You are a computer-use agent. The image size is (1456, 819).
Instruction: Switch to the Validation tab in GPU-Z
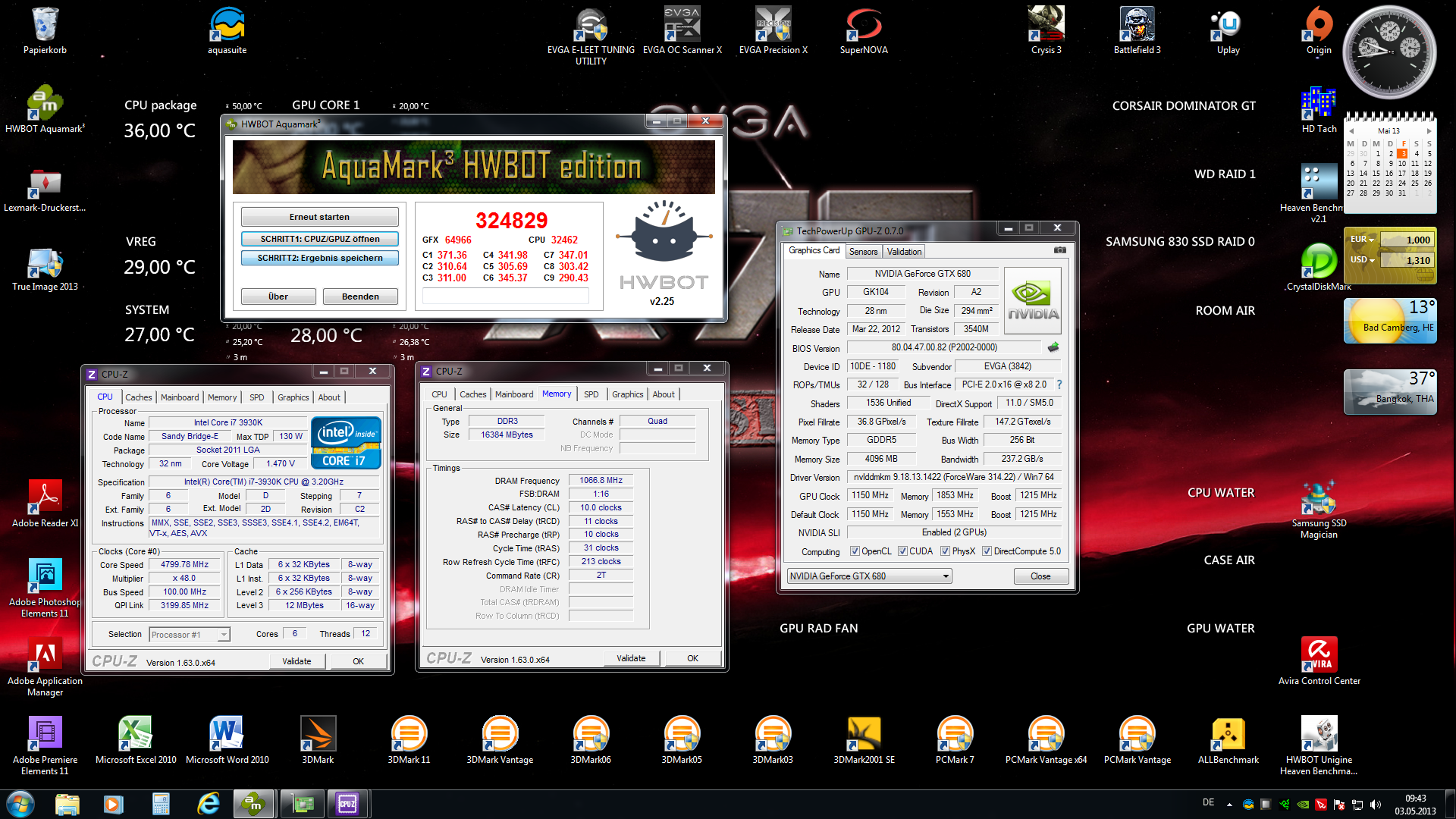click(904, 252)
